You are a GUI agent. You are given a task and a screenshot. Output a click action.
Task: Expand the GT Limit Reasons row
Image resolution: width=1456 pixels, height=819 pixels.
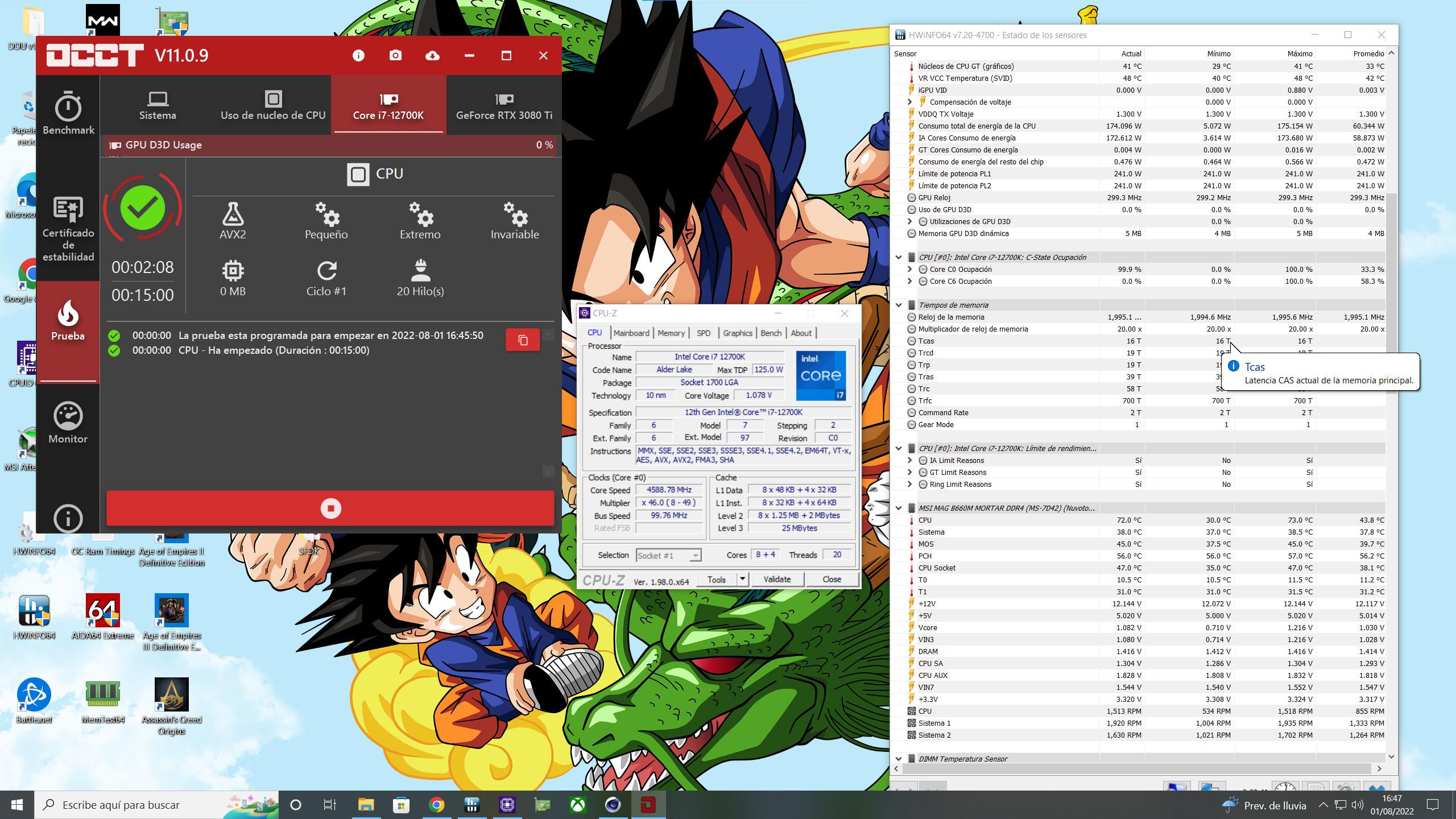[910, 472]
